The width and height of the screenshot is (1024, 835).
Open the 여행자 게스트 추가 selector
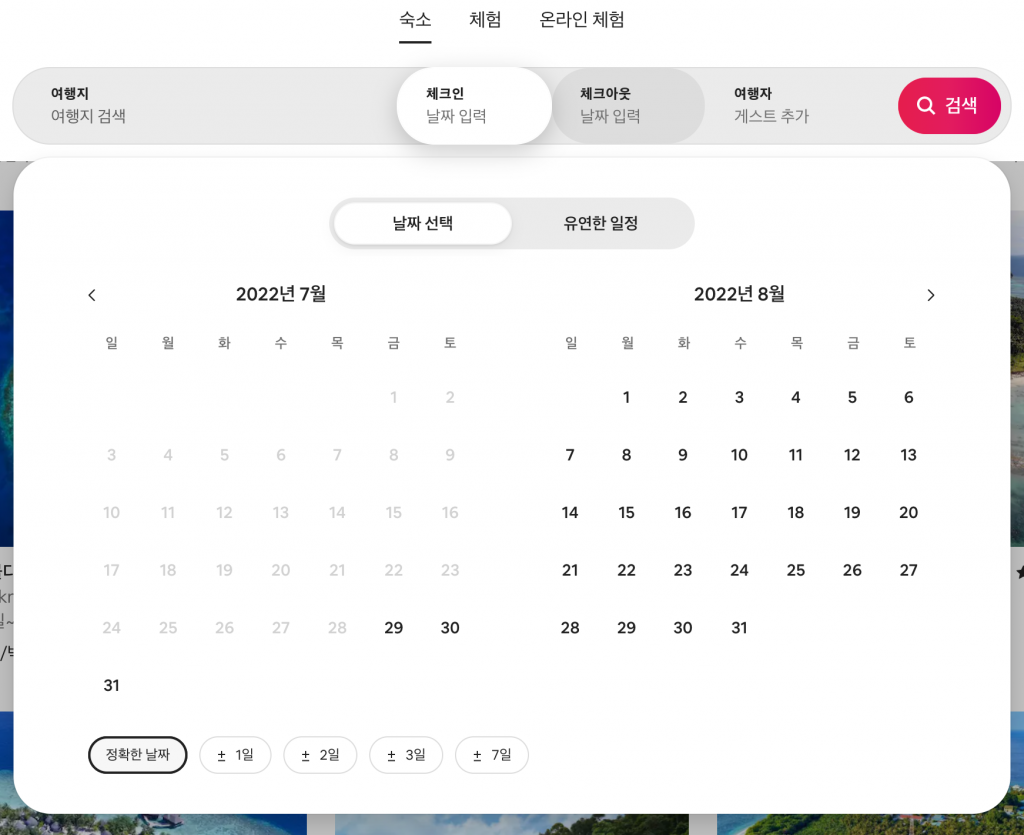click(800, 106)
